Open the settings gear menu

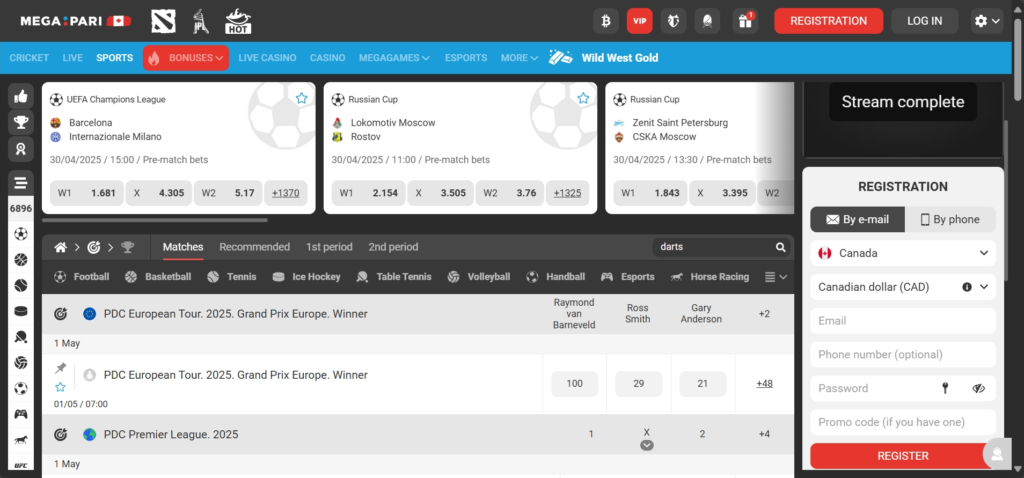(987, 21)
